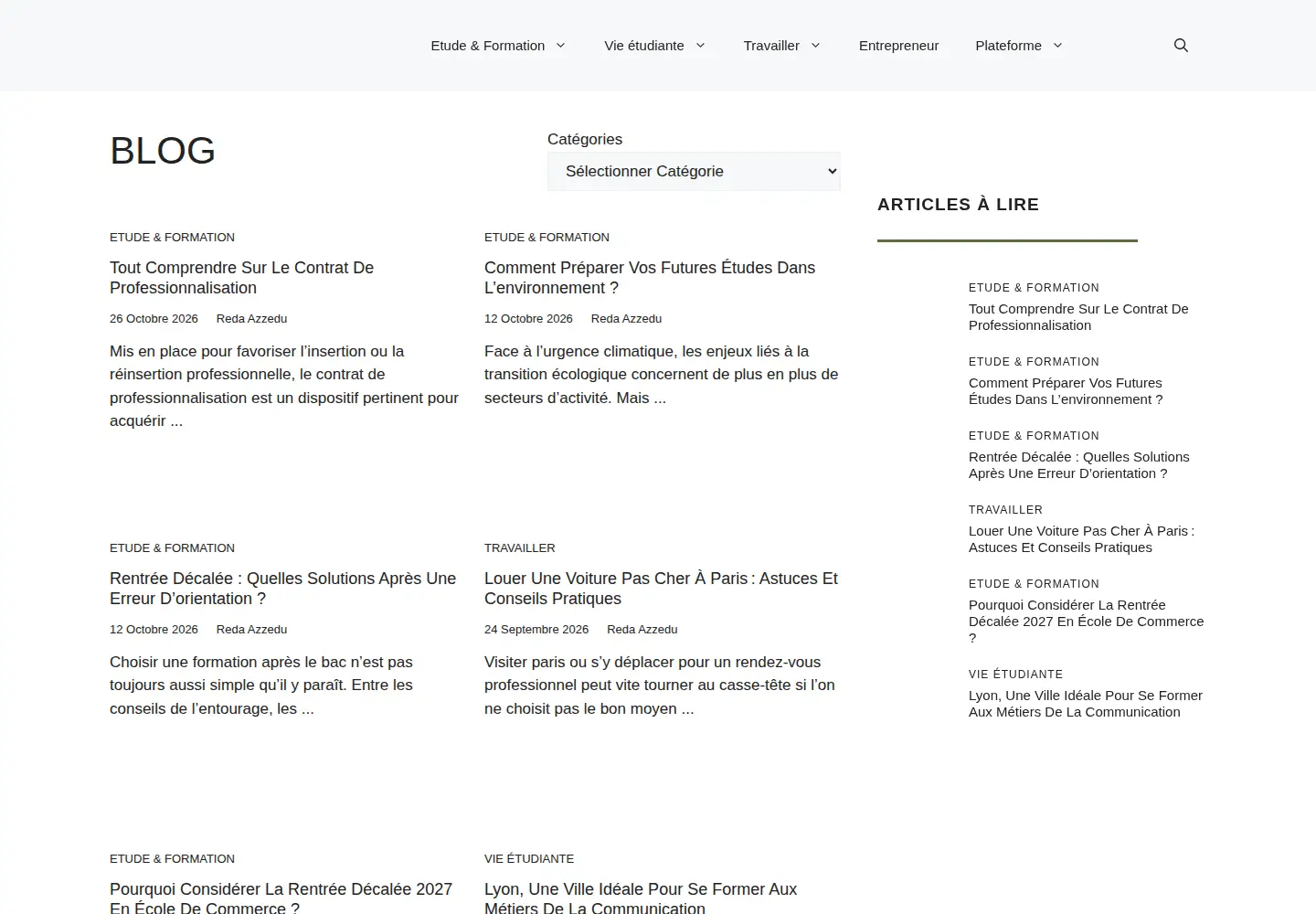The image size is (1316, 914).
Task: Open the Etude & Formation menu
Action: click(x=488, y=46)
